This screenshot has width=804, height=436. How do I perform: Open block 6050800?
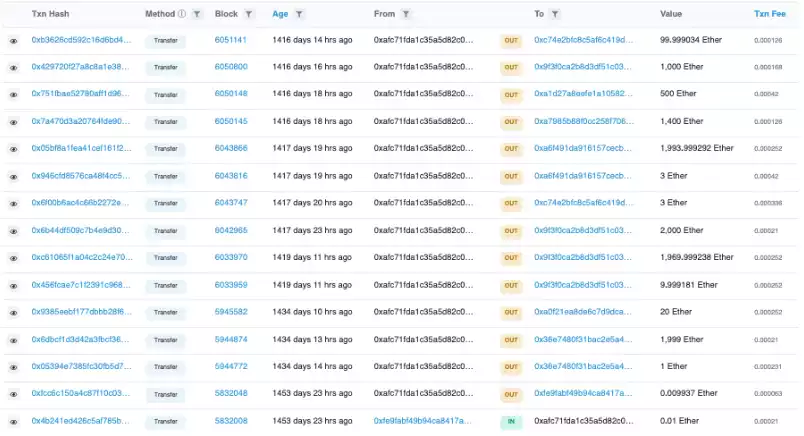[231, 67]
